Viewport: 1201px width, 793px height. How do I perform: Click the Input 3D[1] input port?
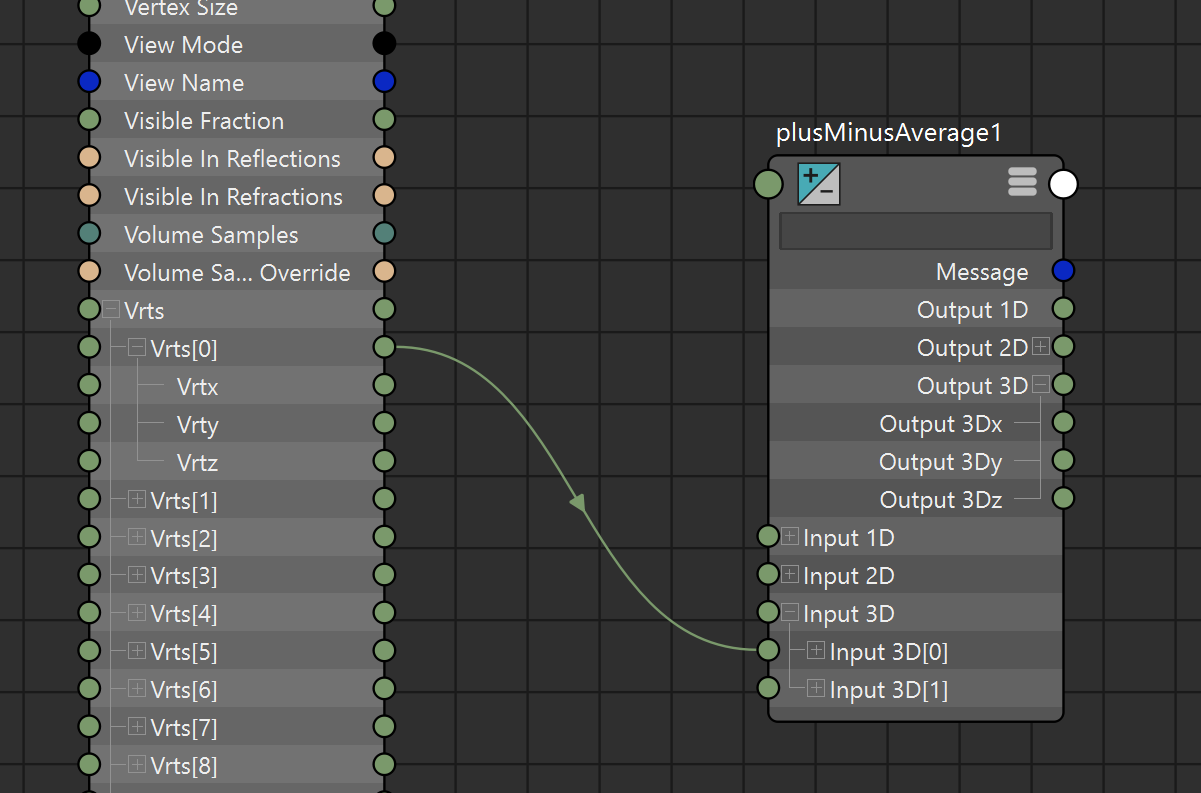768,688
